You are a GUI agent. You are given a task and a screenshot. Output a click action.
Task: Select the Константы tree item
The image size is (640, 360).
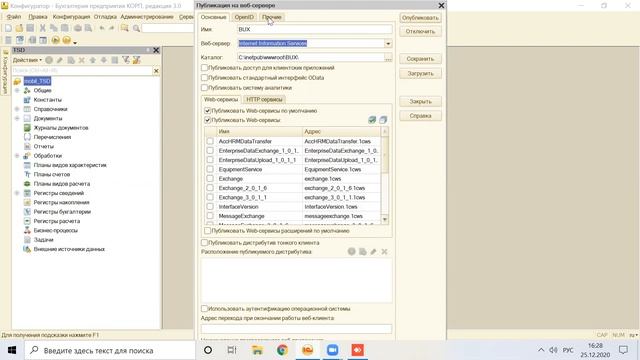[48, 100]
